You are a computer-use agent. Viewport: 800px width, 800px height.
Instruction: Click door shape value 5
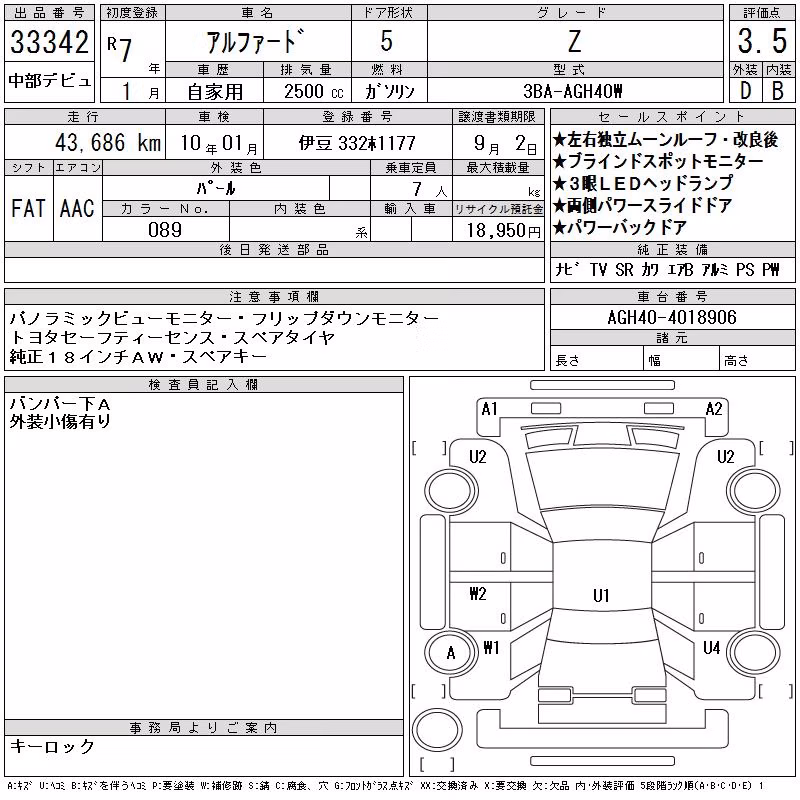click(x=387, y=41)
